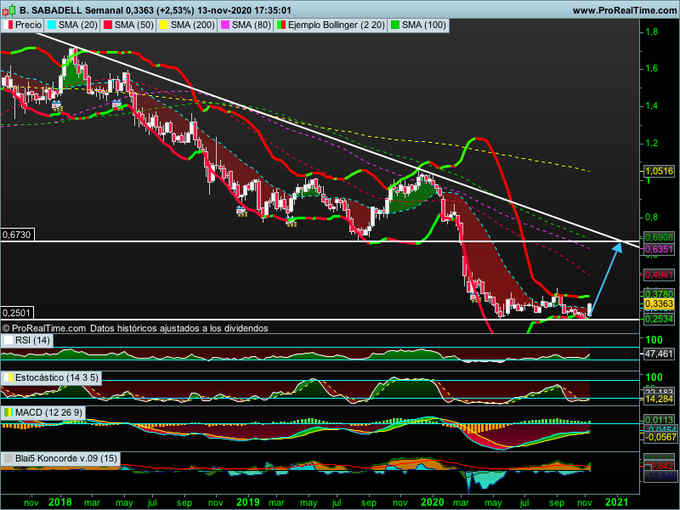
Task: Click the green 0,3780 price axis tag
Action: click(x=659, y=294)
